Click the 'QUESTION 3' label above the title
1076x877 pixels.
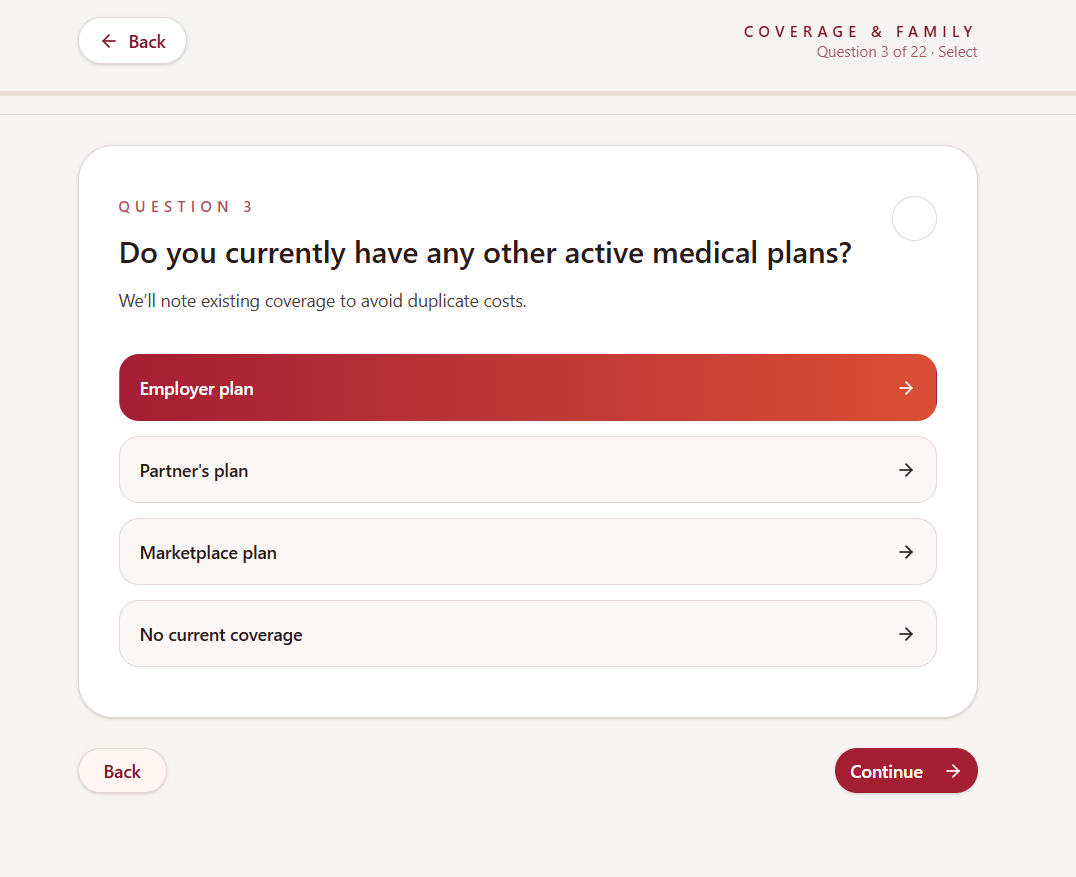[186, 207]
